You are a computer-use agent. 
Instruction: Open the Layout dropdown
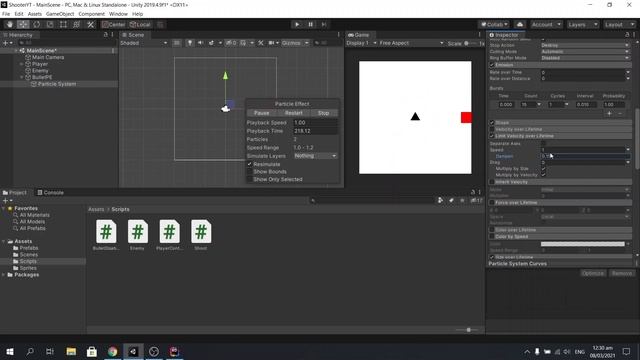coord(619,24)
